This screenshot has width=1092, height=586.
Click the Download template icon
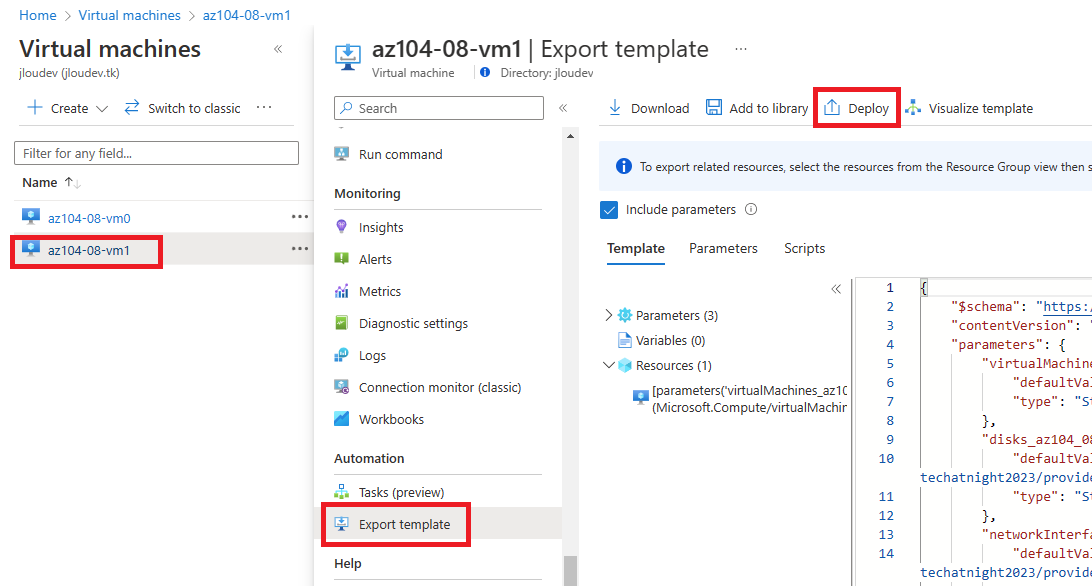[615, 108]
